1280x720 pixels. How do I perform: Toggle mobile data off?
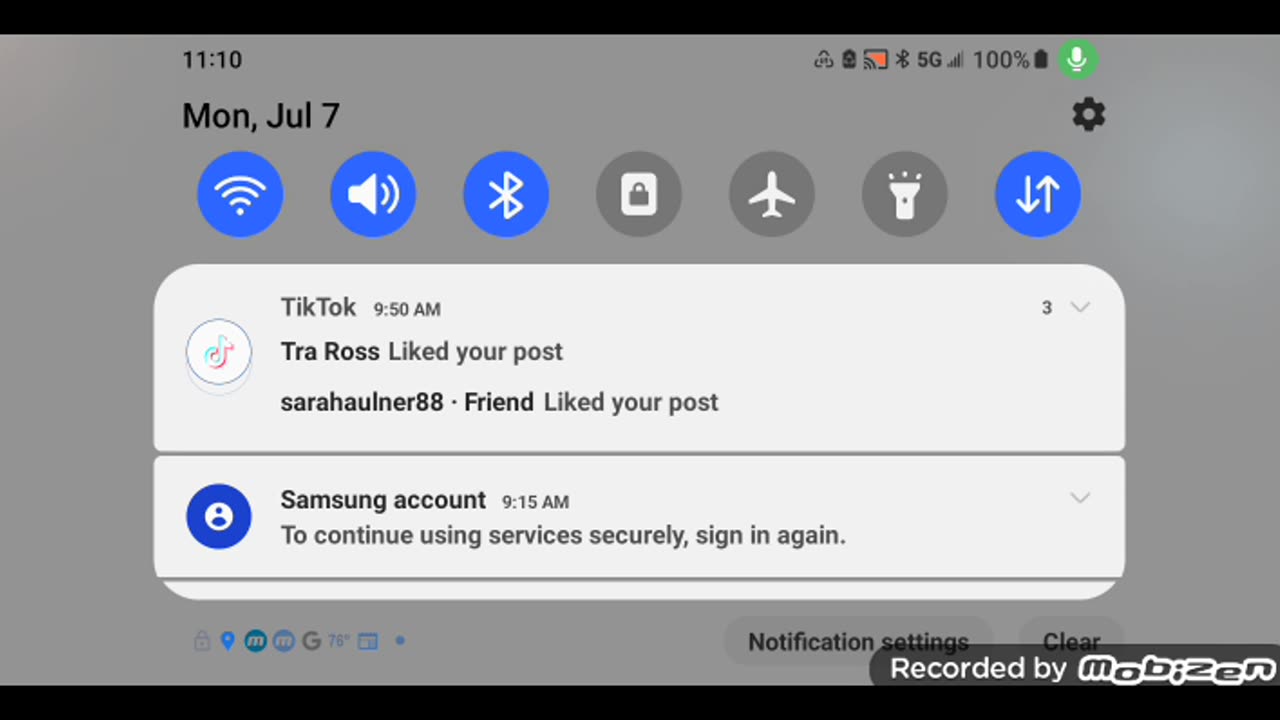tap(1038, 194)
